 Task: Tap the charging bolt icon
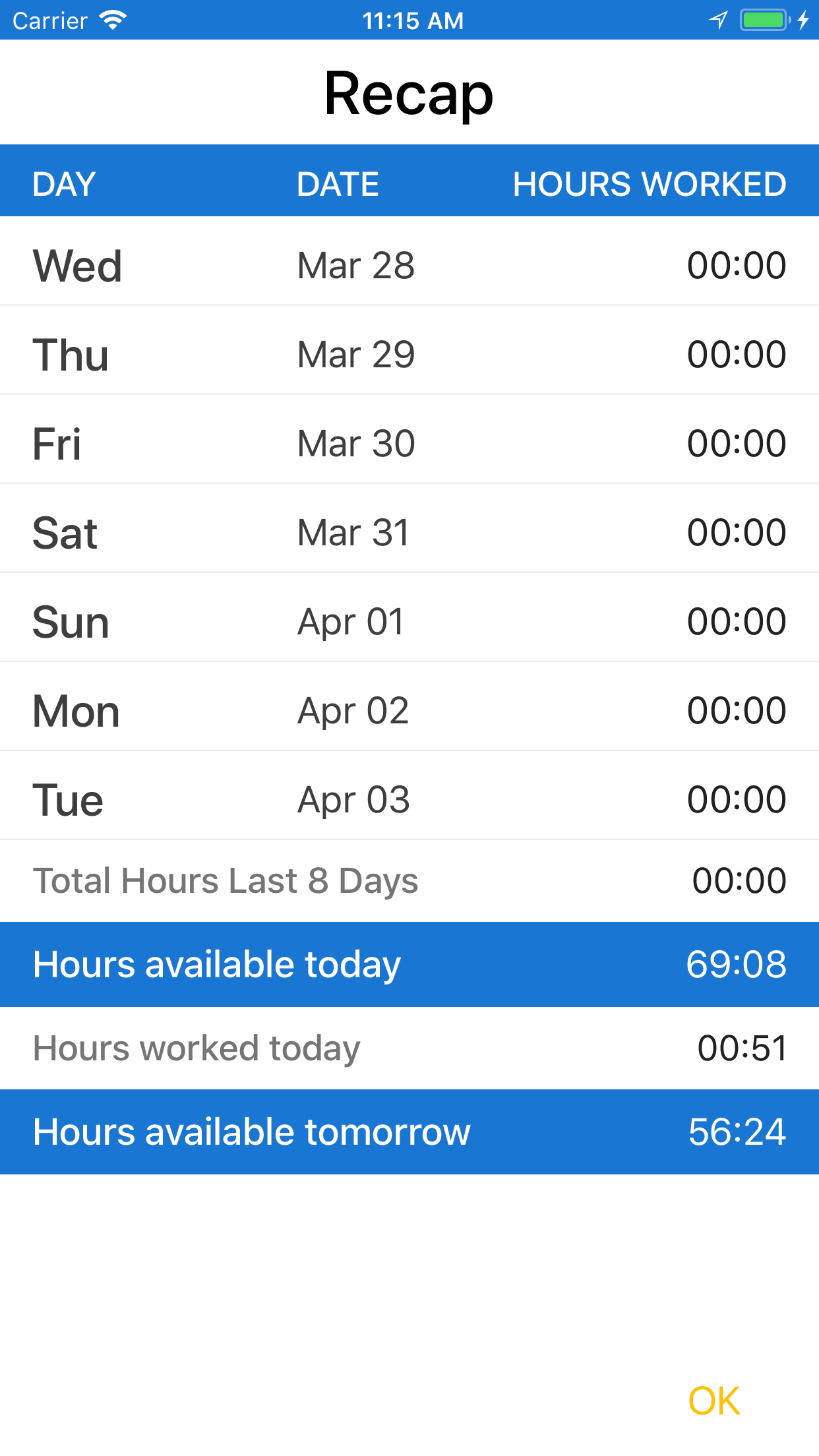803,20
